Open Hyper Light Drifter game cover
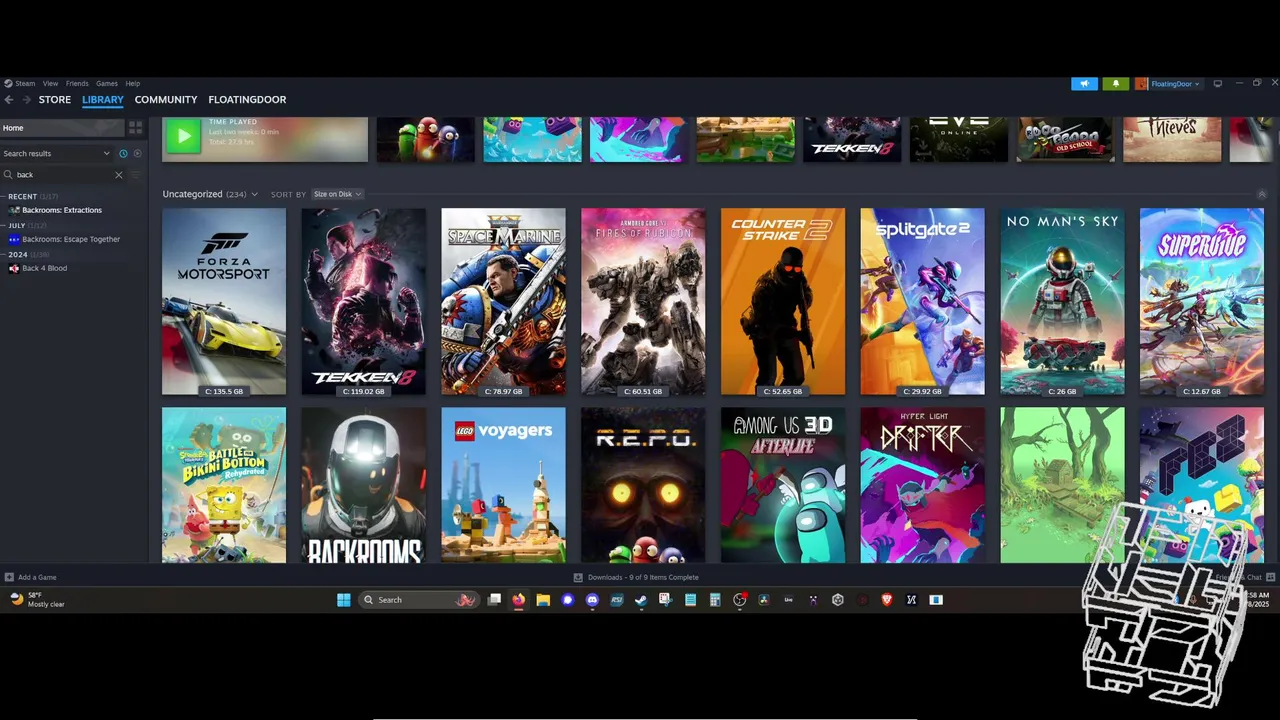Screen dimensions: 1280x720 [x=922, y=485]
